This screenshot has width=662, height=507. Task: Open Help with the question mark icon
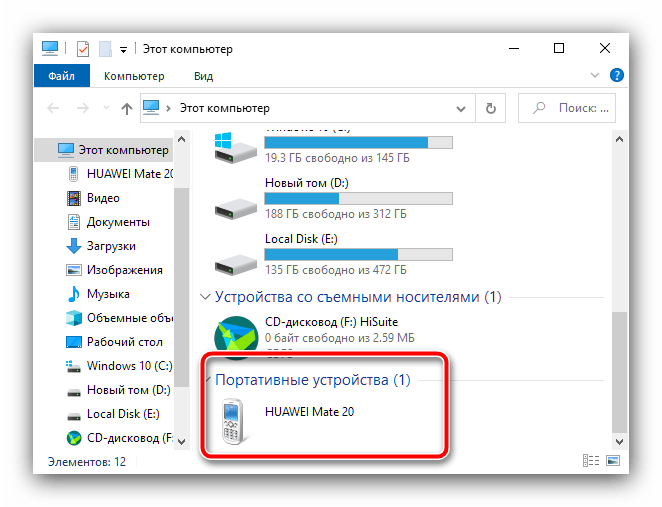pyautogui.click(x=617, y=76)
